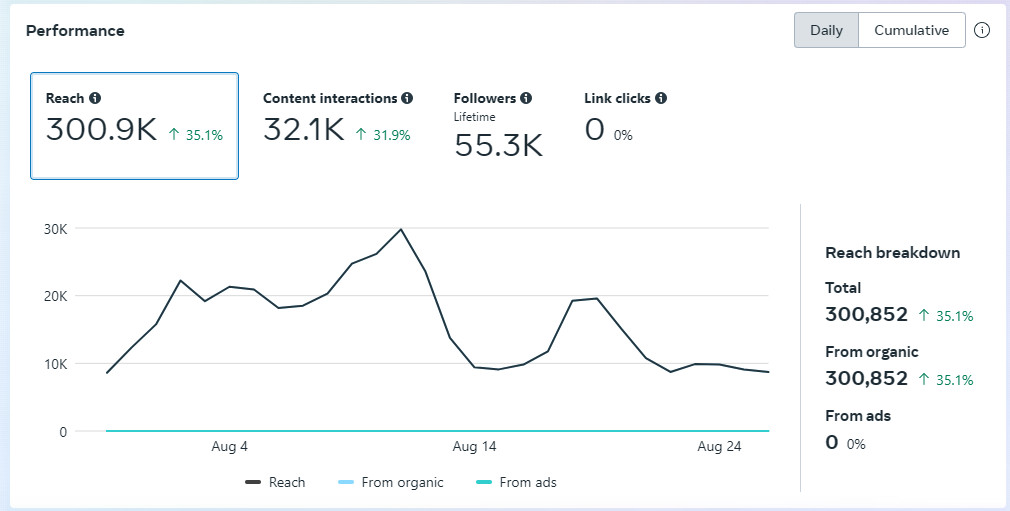The image size is (1010, 511).
Task: Click the Reach line peak near 30K
Action: pos(401,229)
